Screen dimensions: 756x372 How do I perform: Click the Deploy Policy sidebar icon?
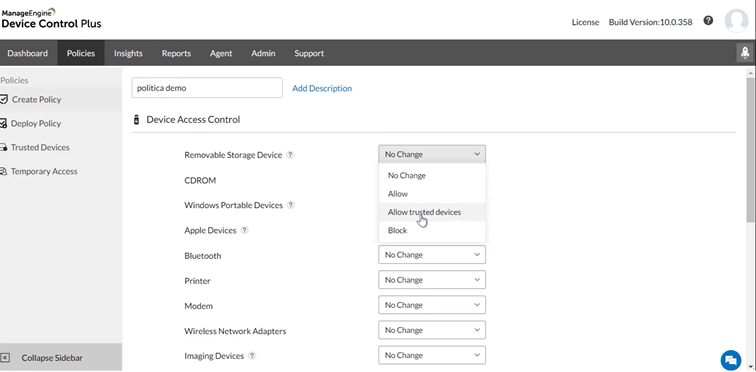pos(3,123)
